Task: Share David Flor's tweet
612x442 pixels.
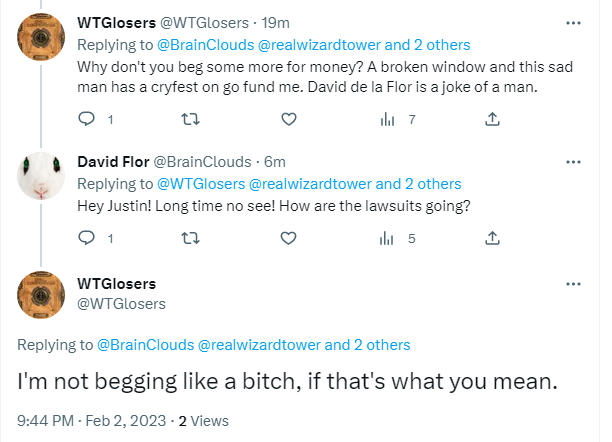Action: click(492, 237)
